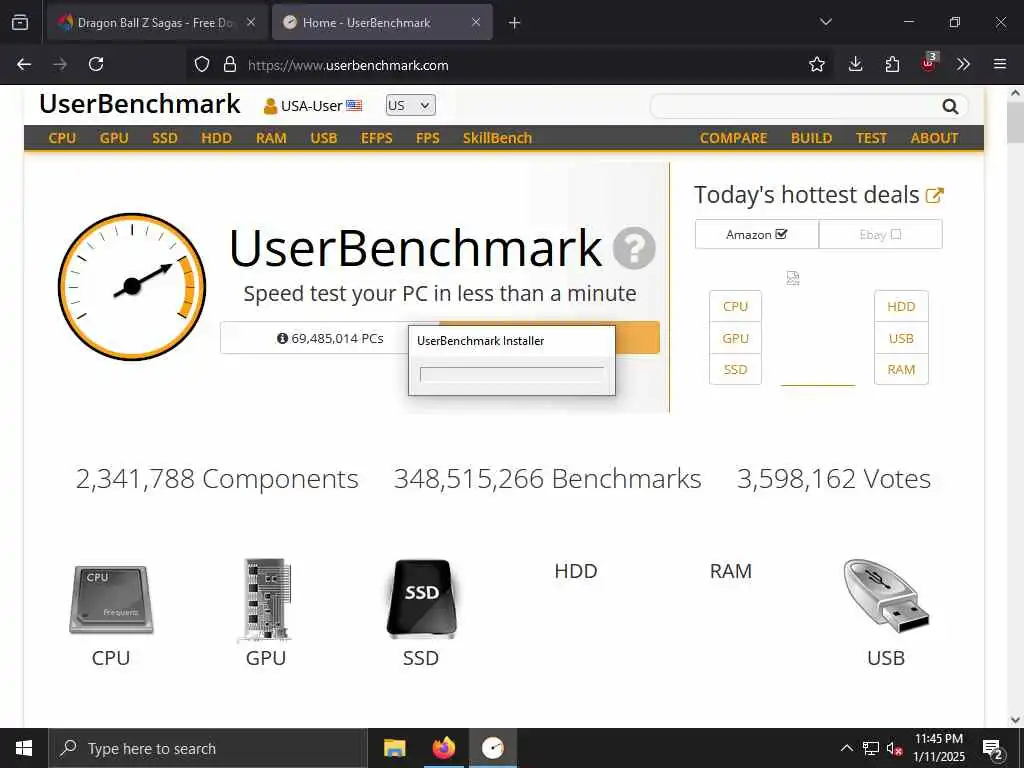Open the EFPS nav menu item
The width and height of the screenshot is (1024, 768).
pos(377,138)
